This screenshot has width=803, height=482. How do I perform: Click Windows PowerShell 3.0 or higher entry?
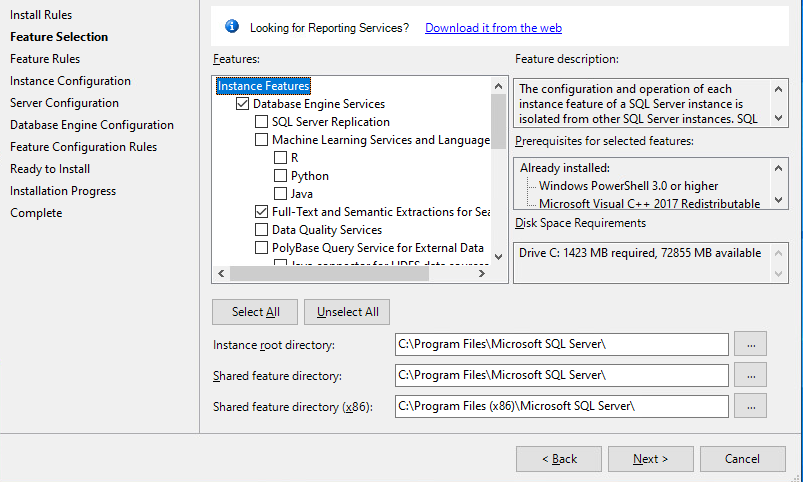click(628, 186)
